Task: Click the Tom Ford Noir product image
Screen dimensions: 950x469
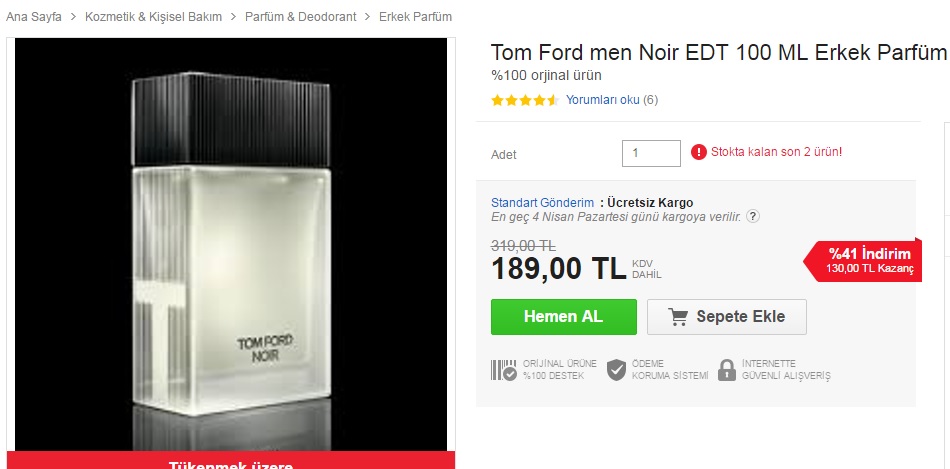Action: [231, 244]
